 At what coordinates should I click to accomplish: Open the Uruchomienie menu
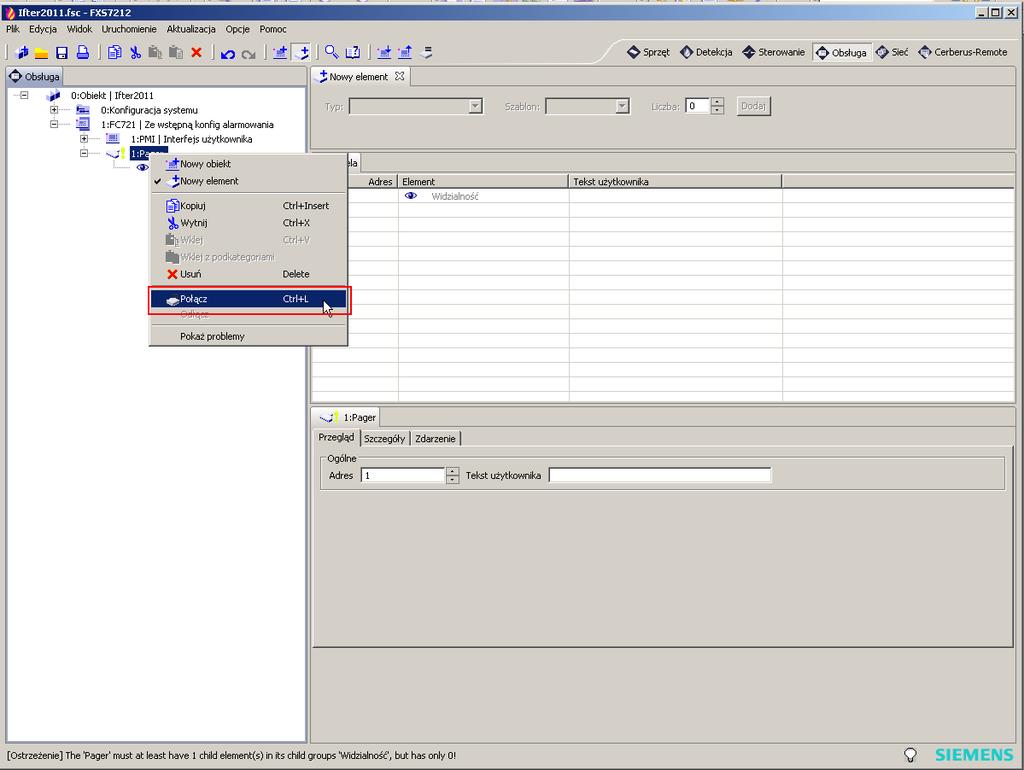[x=129, y=29]
